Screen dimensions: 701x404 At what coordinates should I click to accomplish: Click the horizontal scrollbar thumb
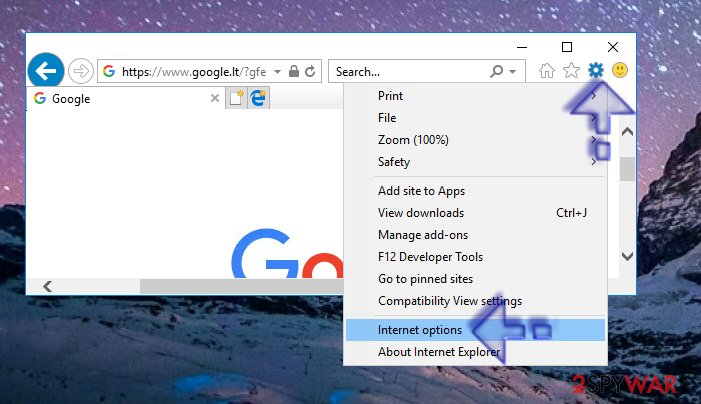[x=242, y=286]
